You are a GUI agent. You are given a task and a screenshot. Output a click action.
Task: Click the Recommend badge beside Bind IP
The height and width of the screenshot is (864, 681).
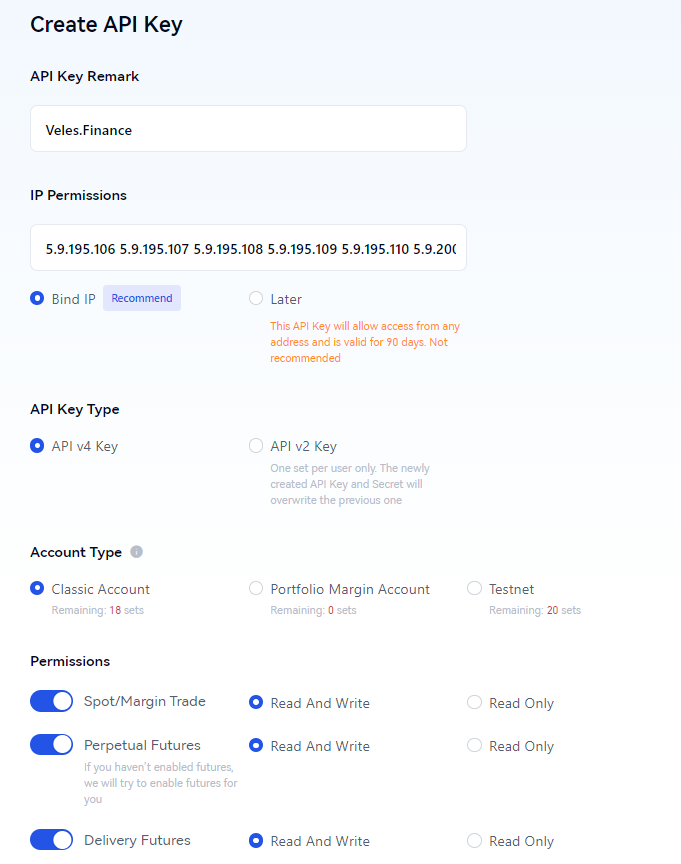click(x=142, y=298)
